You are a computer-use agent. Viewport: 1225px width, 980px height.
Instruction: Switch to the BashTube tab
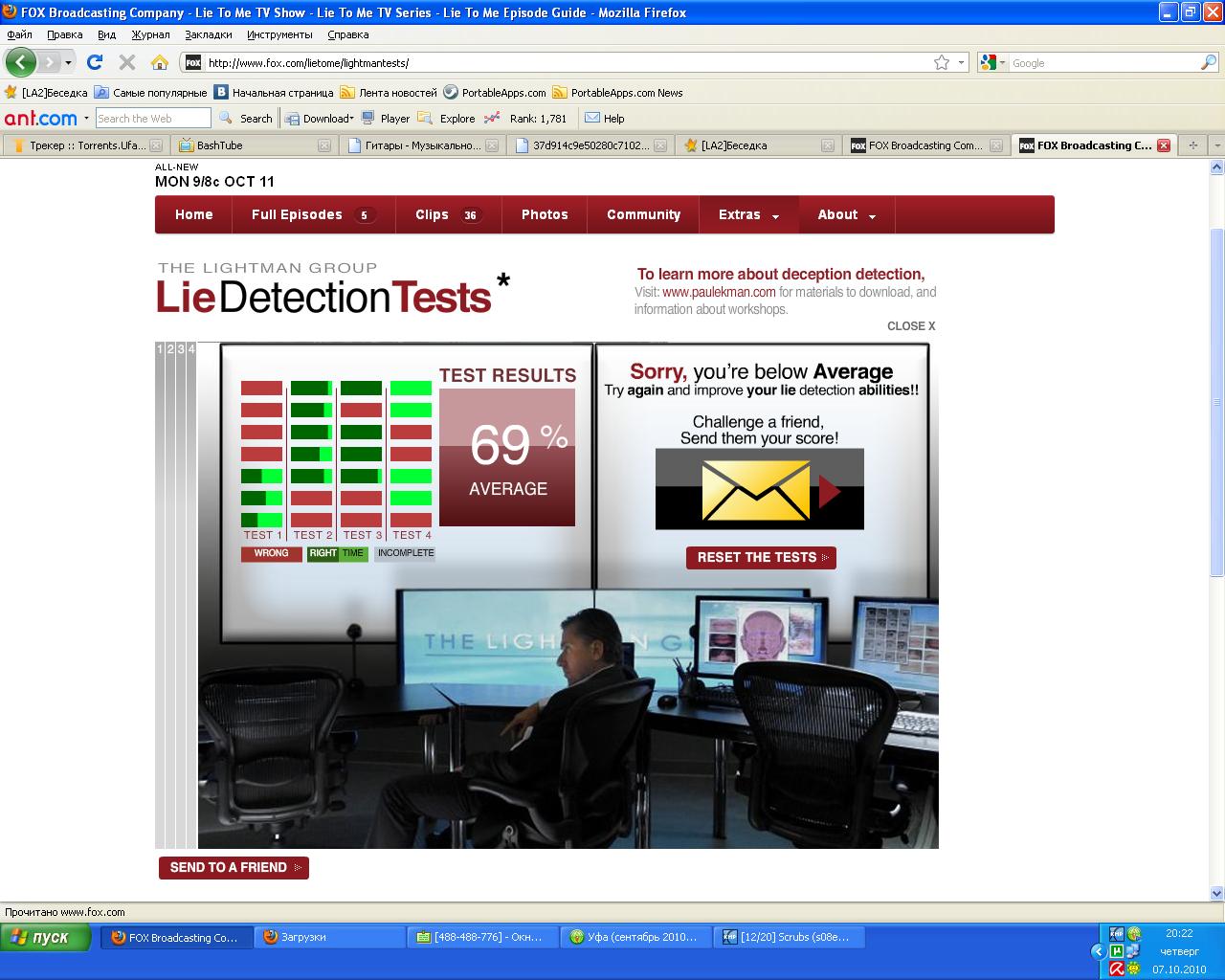[x=253, y=145]
